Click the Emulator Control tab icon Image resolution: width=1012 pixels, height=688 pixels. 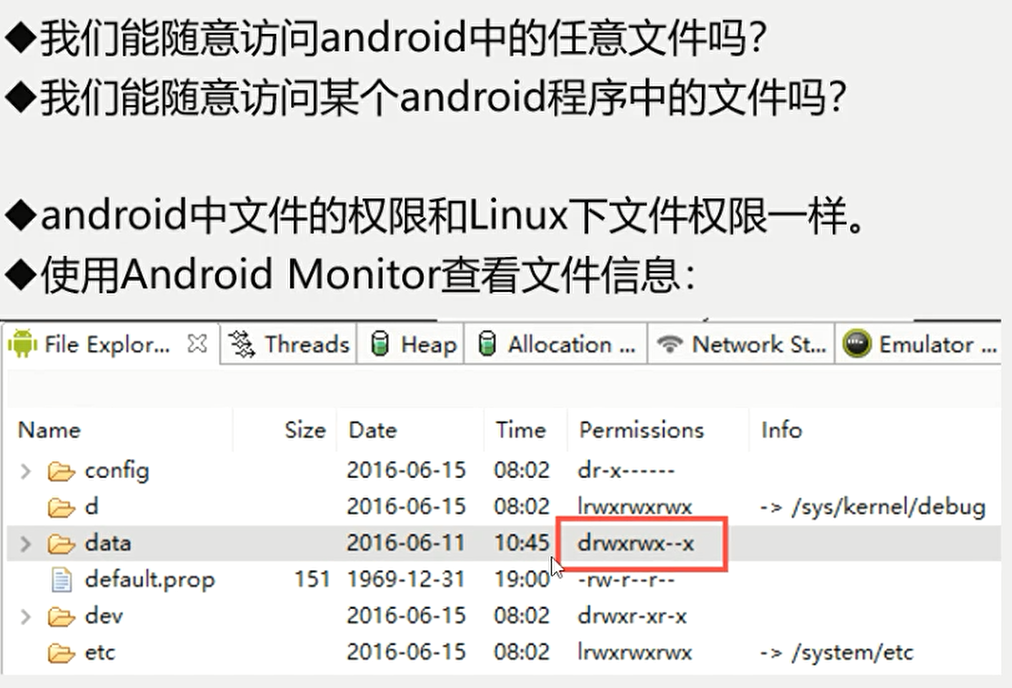pyautogui.click(x=857, y=344)
